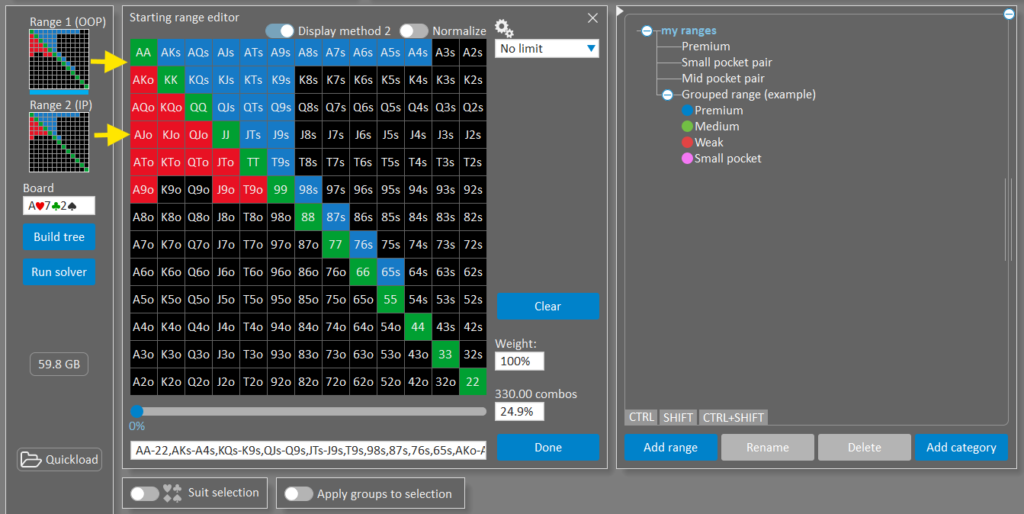The image size is (1024, 514).
Task: Click the 24.9% combos percentage field
Action: pyautogui.click(x=519, y=411)
